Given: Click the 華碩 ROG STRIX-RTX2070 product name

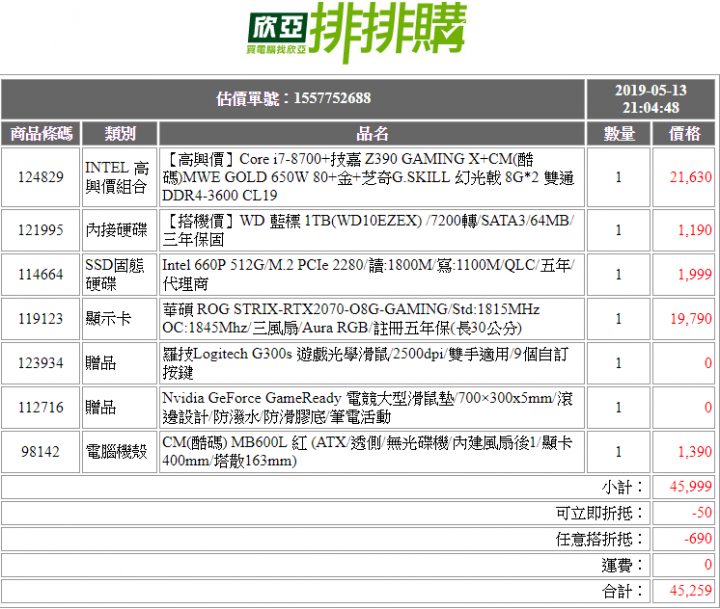Looking at the screenshot, I should pyautogui.click(x=351, y=318).
